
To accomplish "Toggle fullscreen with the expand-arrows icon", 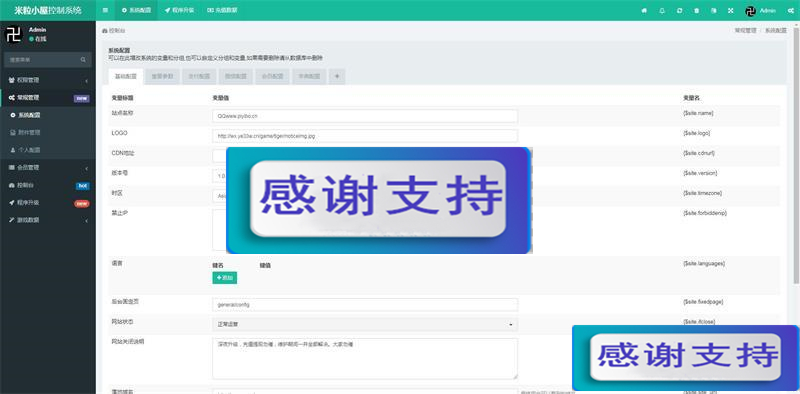I will pos(731,10).
